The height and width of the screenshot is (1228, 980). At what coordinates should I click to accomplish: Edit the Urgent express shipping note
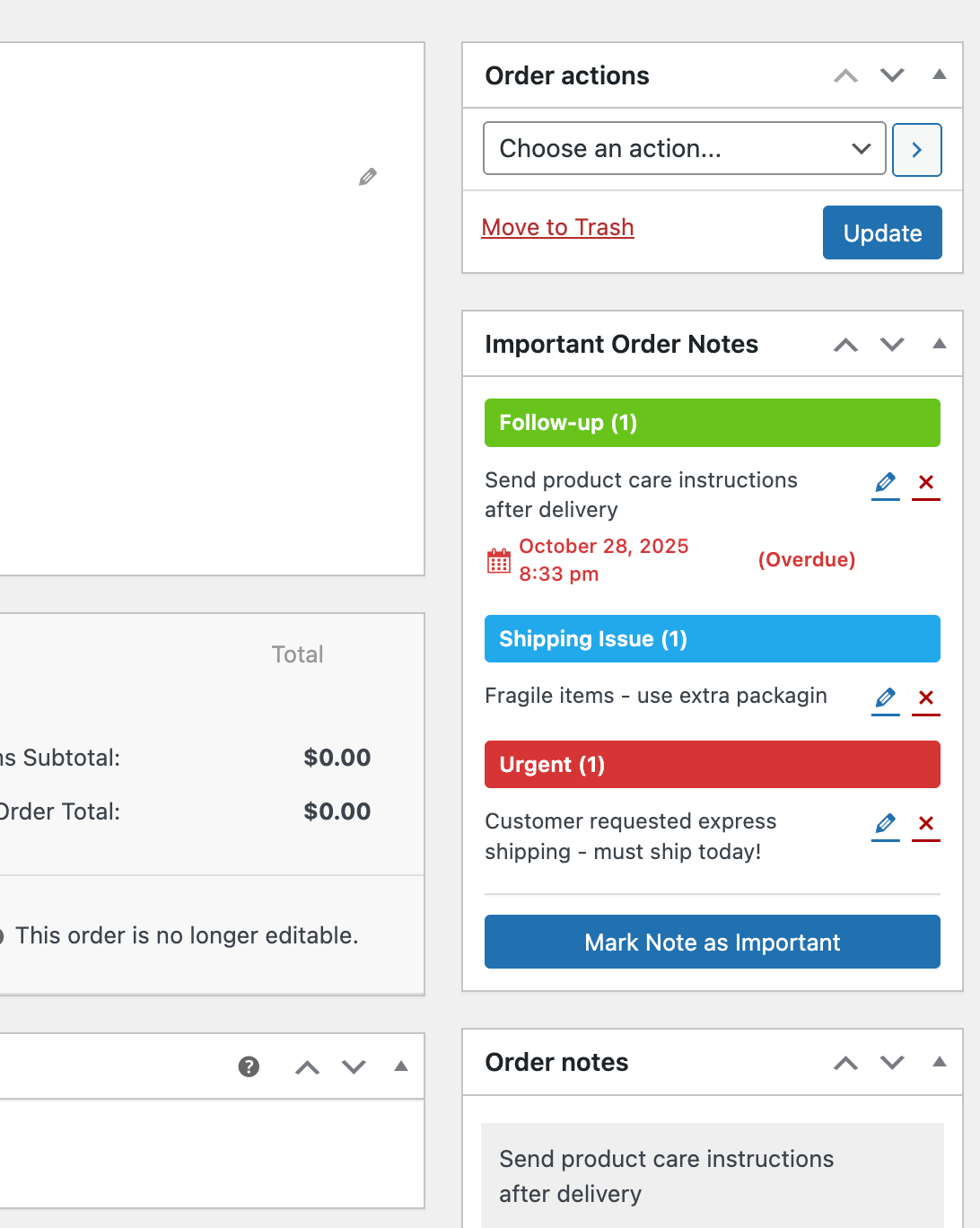[x=885, y=823]
